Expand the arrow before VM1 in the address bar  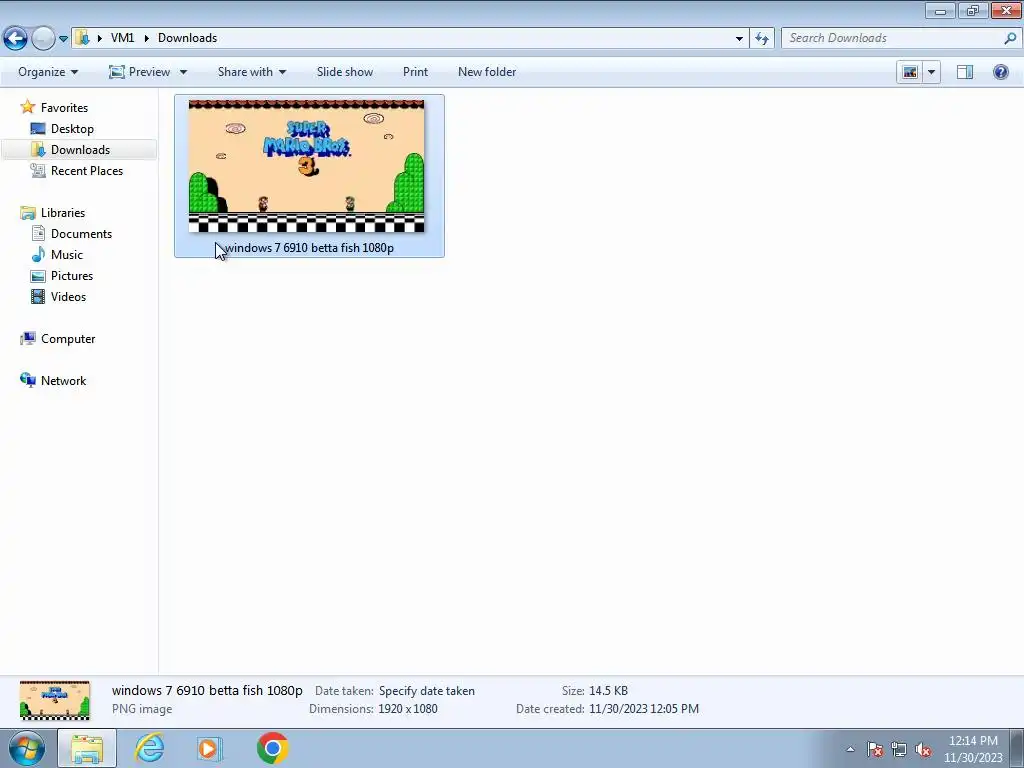coord(99,38)
